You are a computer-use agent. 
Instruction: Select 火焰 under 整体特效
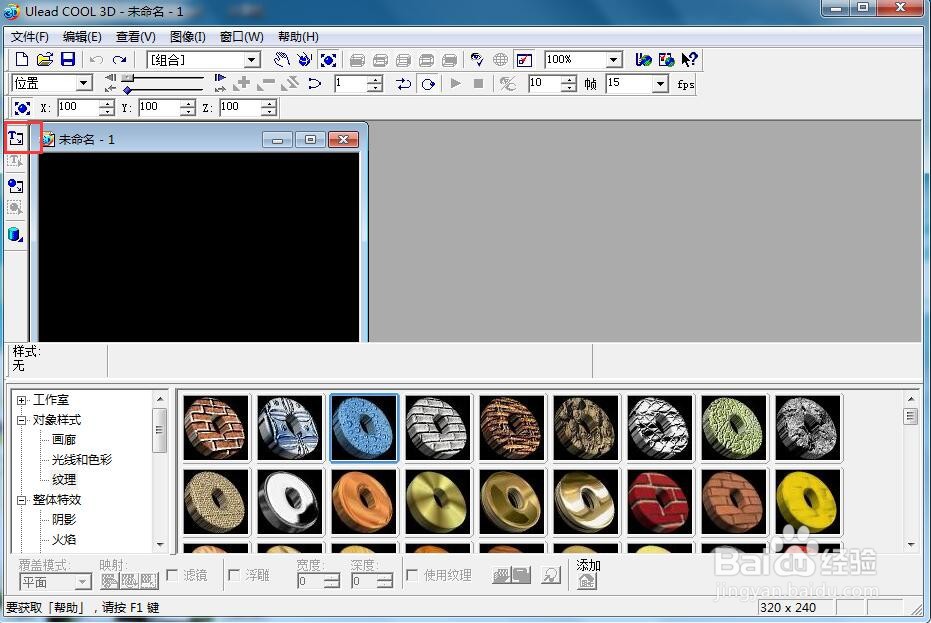click(64, 540)
